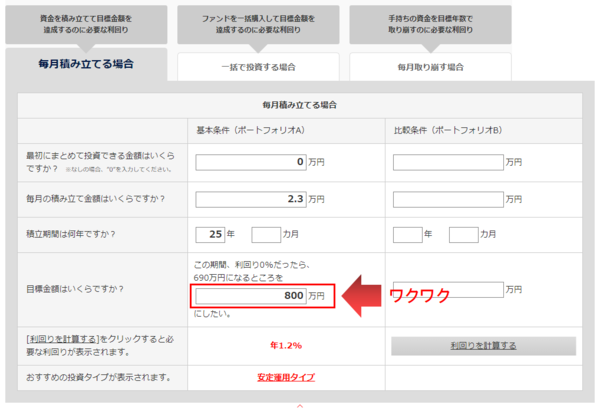Click the initial investment field in Portfolio A
This screenshot has width=600, height=408.
(251, 162)
